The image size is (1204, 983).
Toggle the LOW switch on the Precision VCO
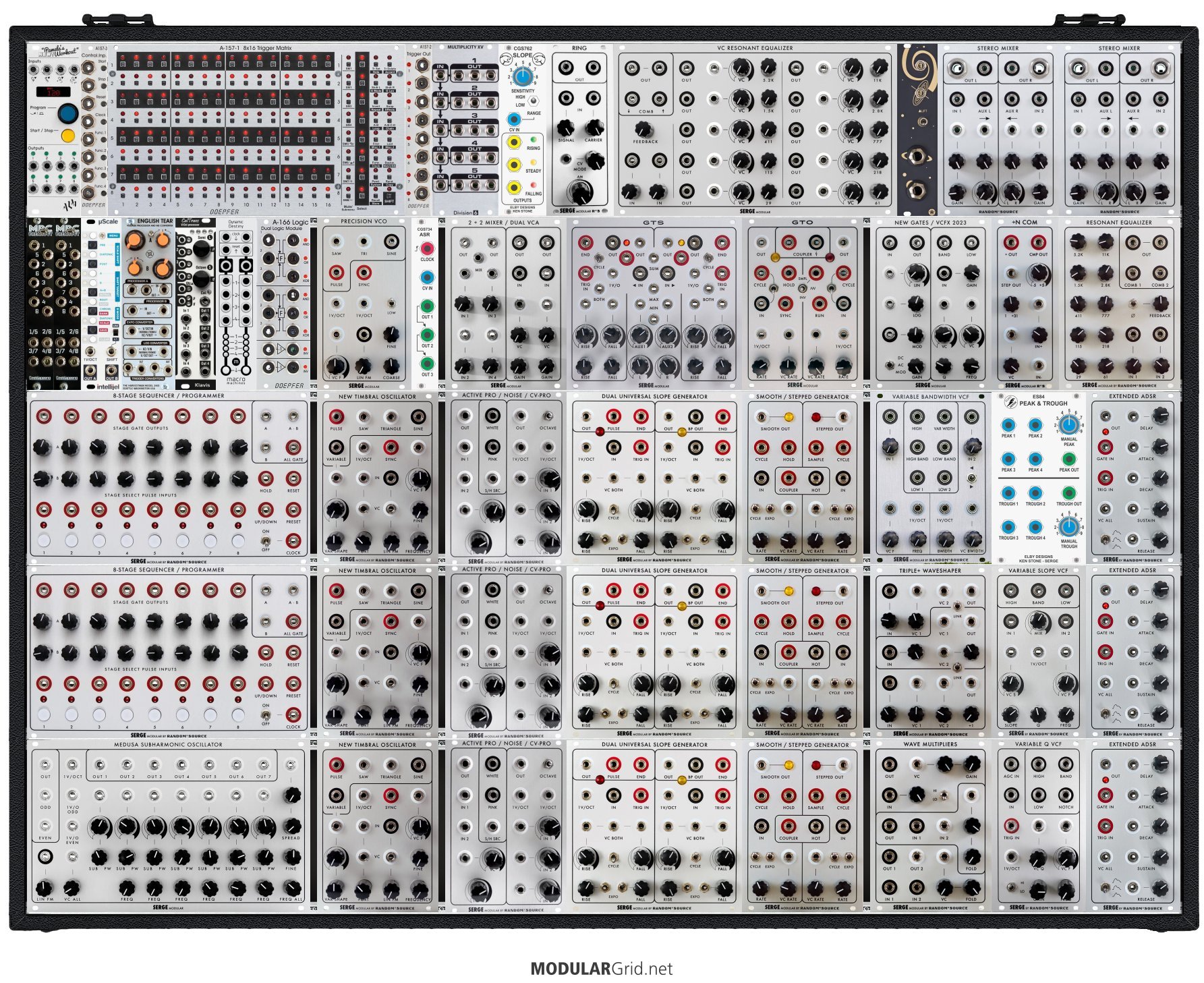pyautogui.click(x=391, y=304)
